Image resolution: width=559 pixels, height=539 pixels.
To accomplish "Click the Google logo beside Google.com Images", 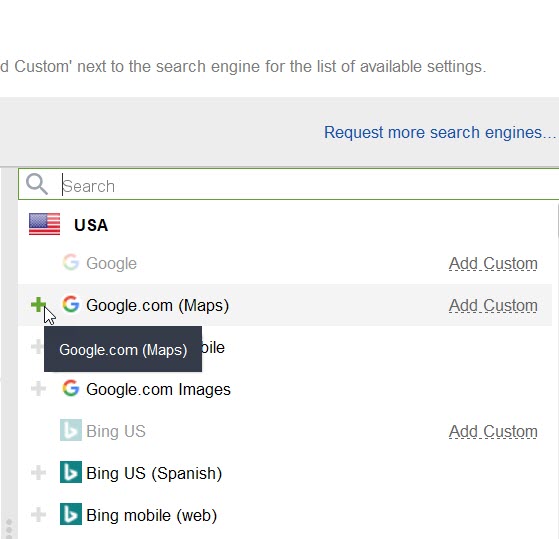I will click(71, 389).
